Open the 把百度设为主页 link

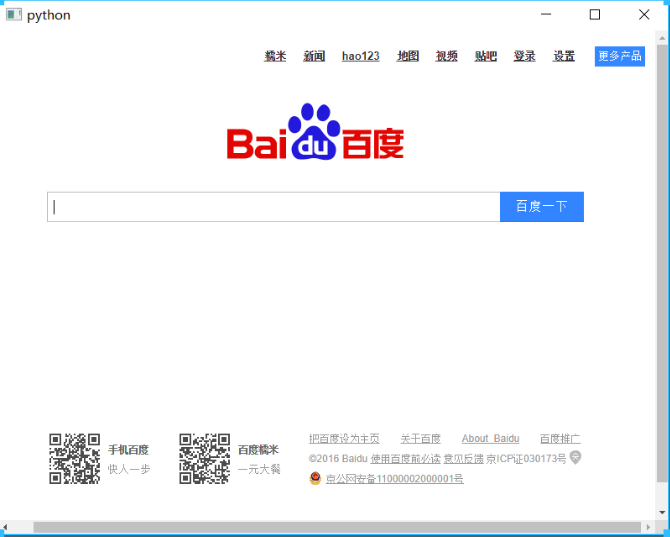(344, 439)
